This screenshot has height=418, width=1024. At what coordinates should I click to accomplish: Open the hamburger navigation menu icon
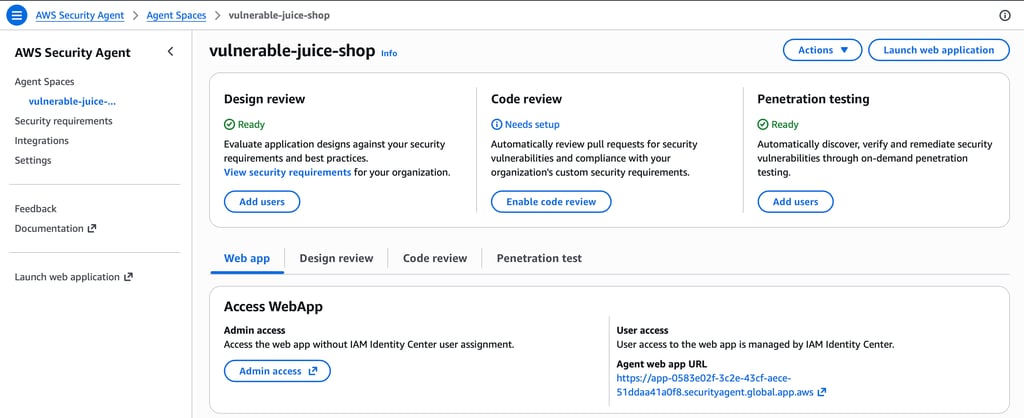tap(16, 16)
